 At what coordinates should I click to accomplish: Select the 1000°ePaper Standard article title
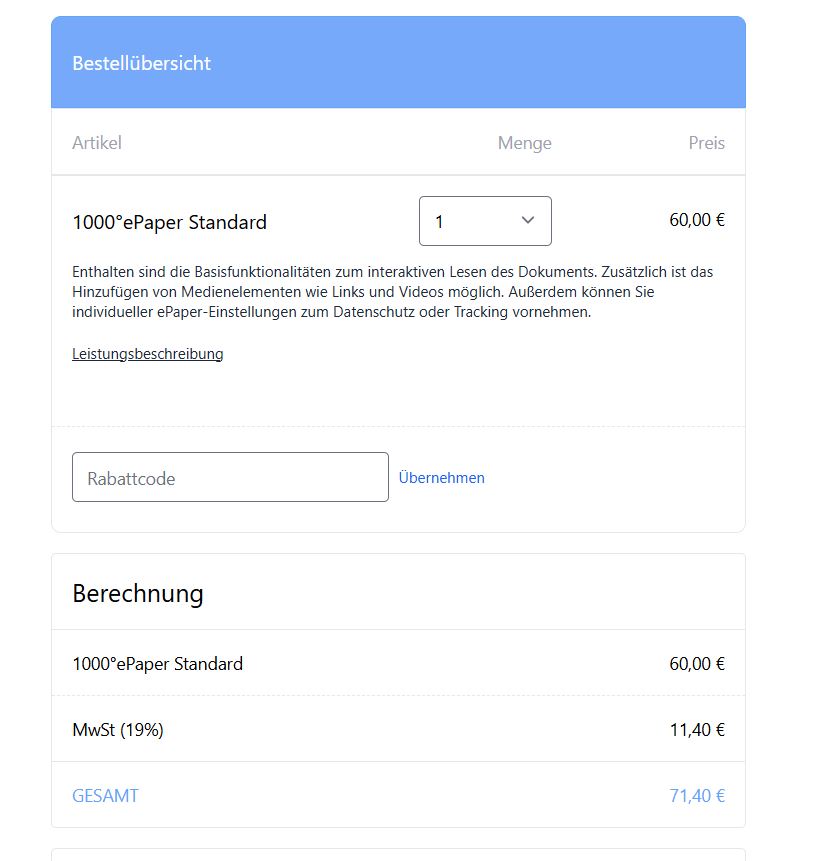tap(169, 222)
